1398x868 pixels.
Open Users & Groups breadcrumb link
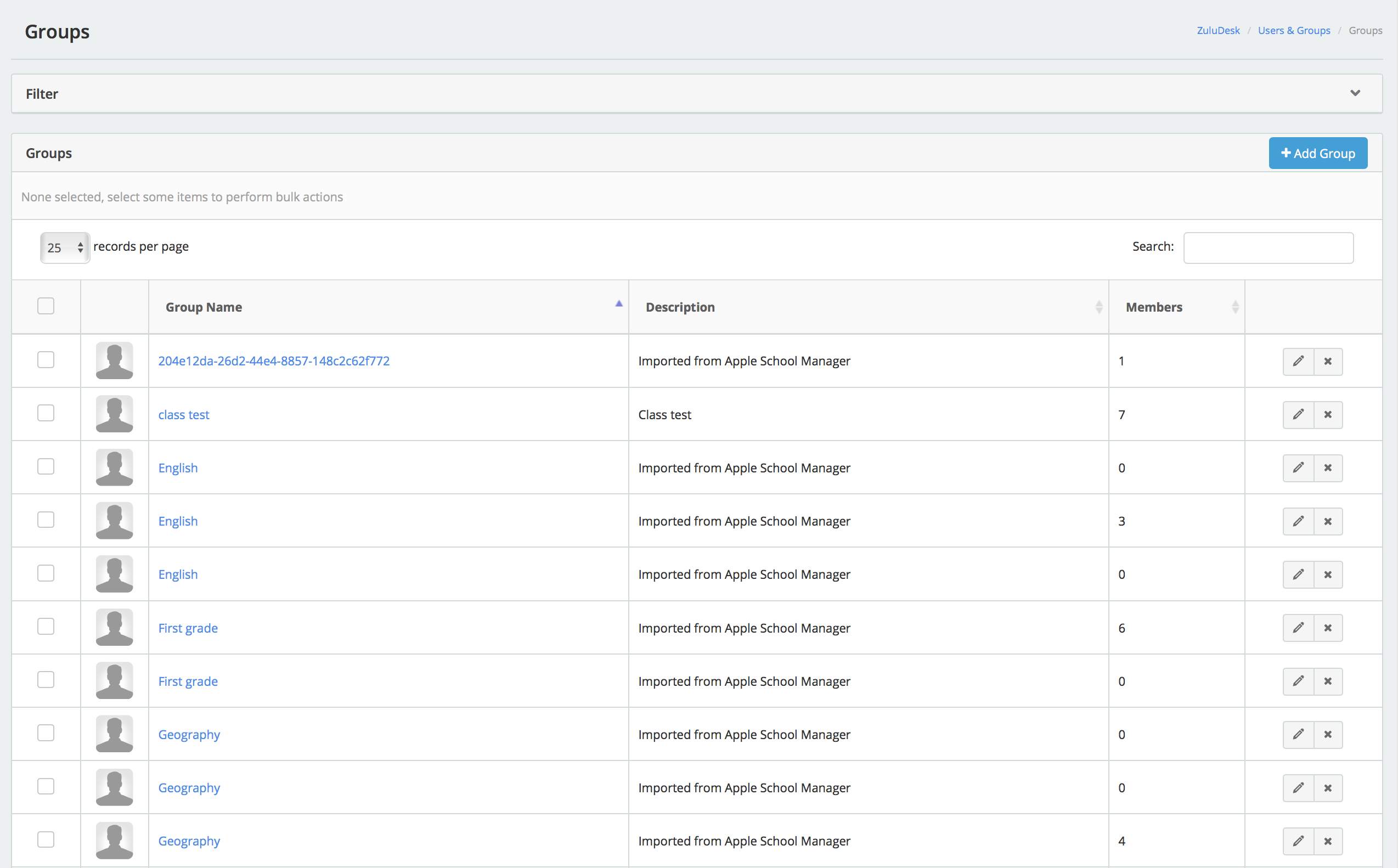[x=1294, y=30]
